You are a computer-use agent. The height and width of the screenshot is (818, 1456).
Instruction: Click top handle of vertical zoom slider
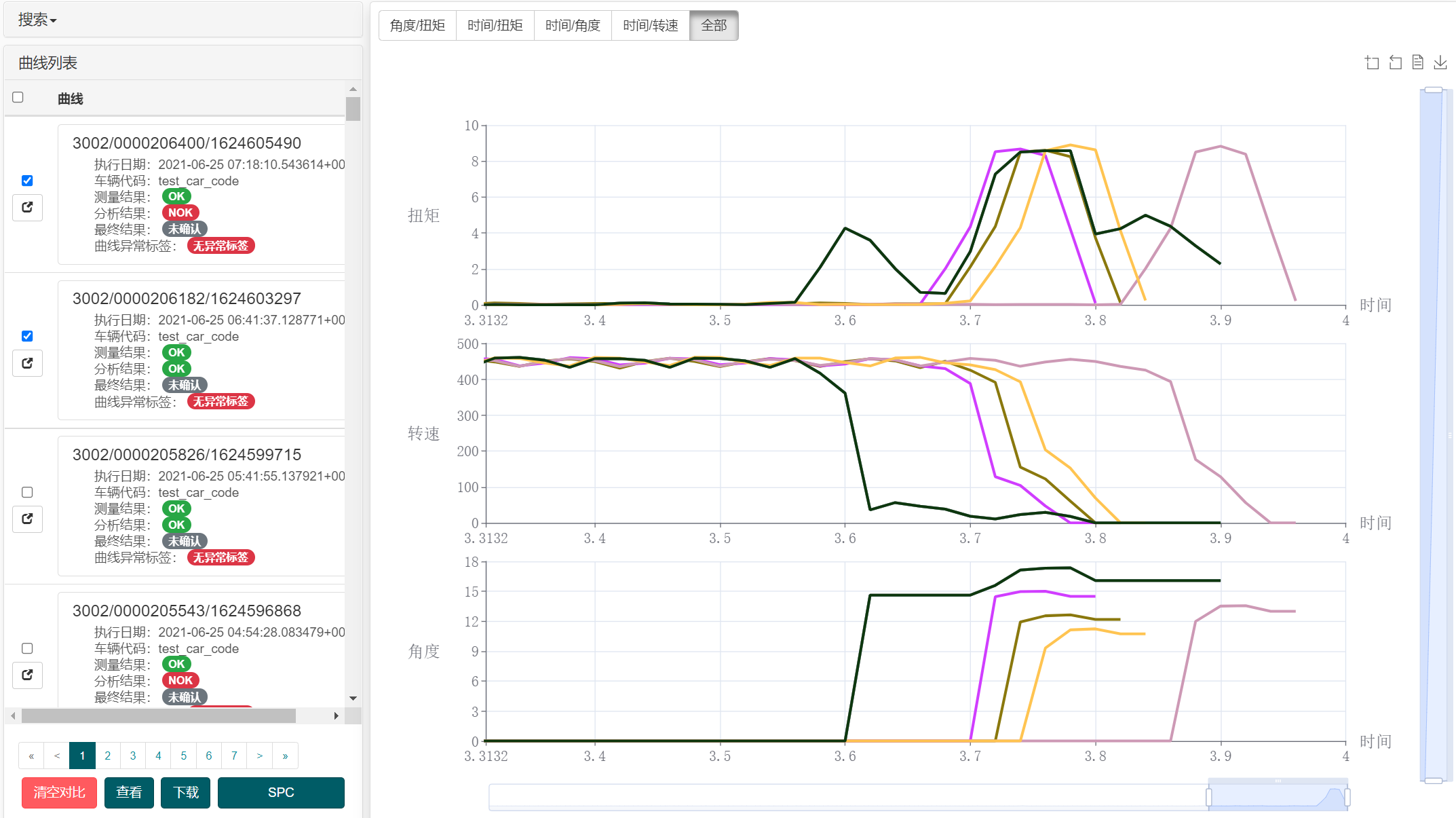point(1433,90)
